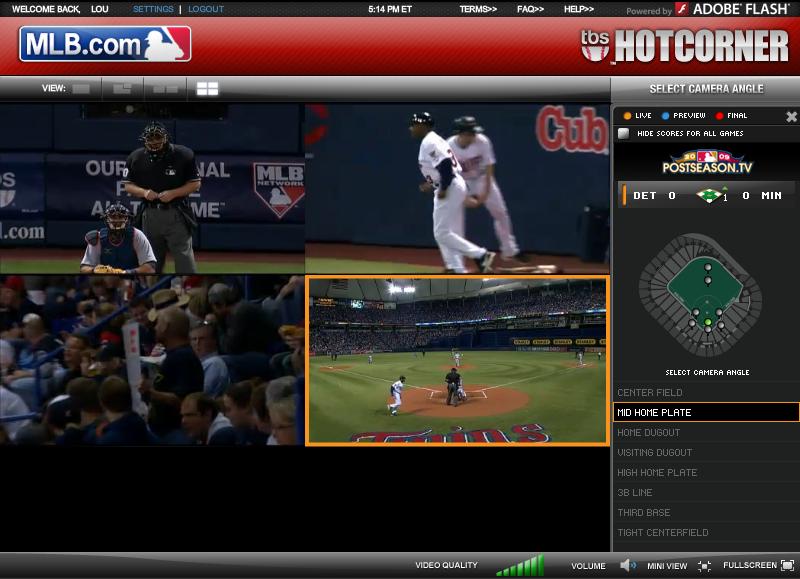Open the Terms>> link
The width and height of the screenshot is (800, 579).
478,9
